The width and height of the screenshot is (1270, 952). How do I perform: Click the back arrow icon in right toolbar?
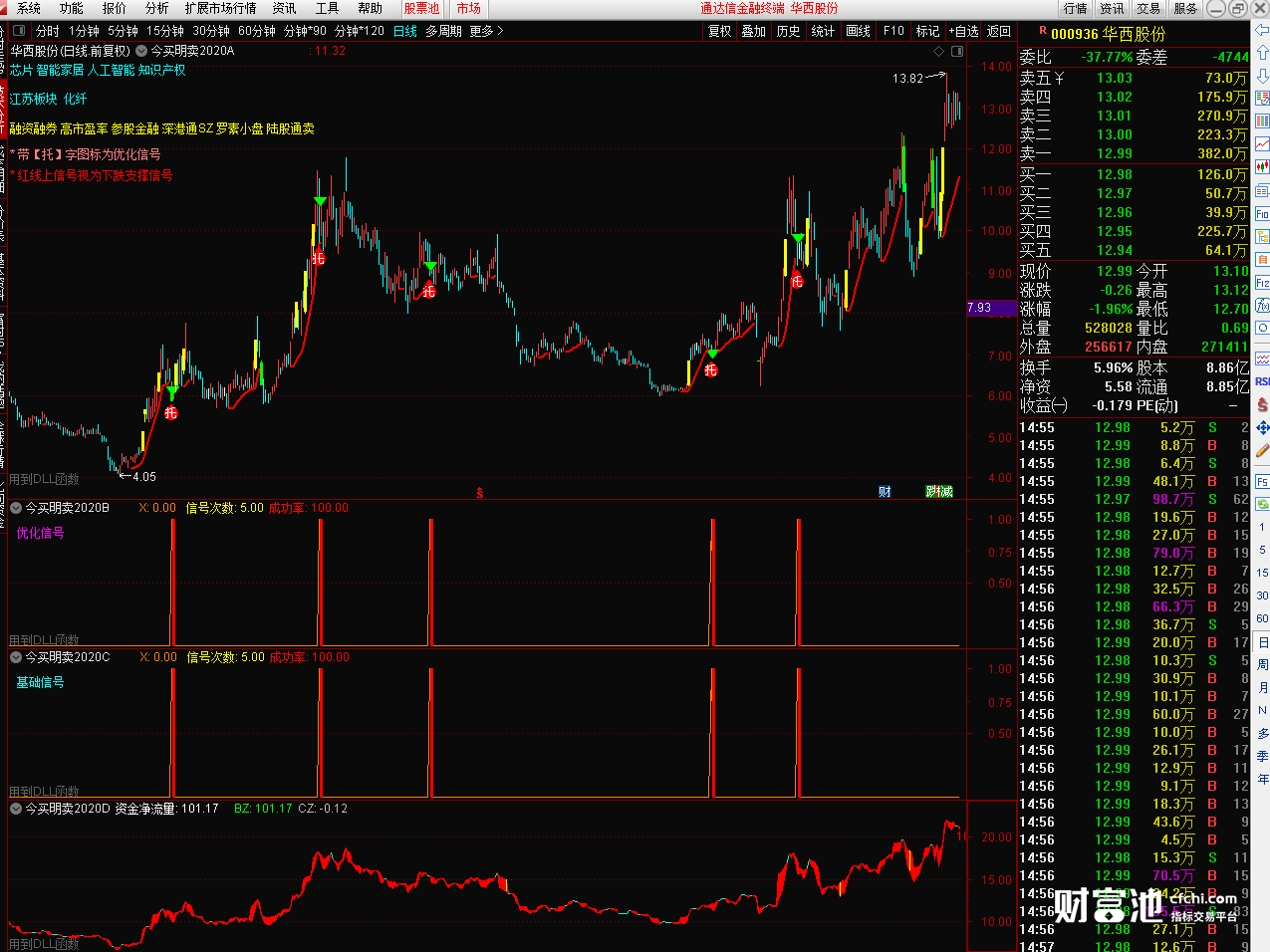1262,30
